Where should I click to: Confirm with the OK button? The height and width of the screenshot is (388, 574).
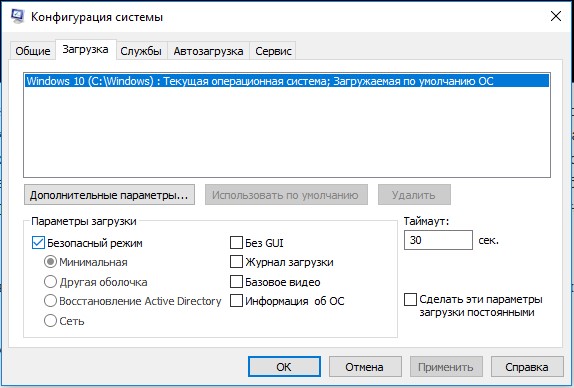pos(284,366)
